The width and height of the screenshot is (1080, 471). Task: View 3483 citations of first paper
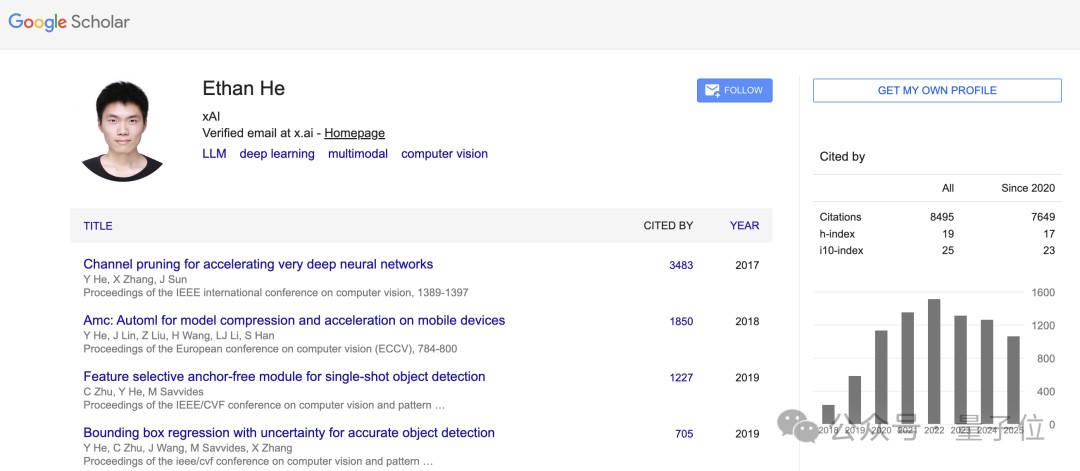(x=681, y=266)
